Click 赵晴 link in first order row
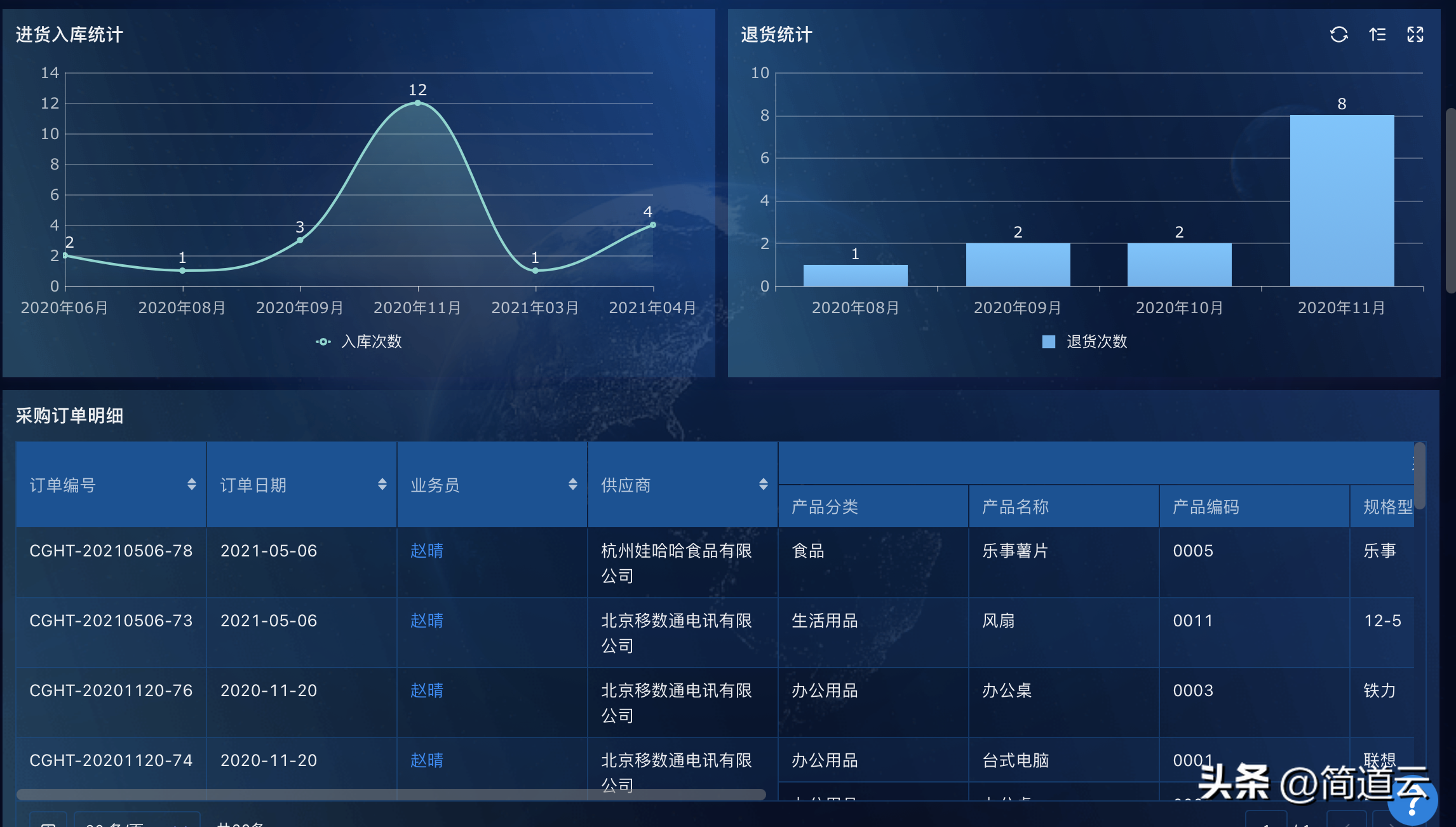This screenshot has height=827, width=1456. 426,551
